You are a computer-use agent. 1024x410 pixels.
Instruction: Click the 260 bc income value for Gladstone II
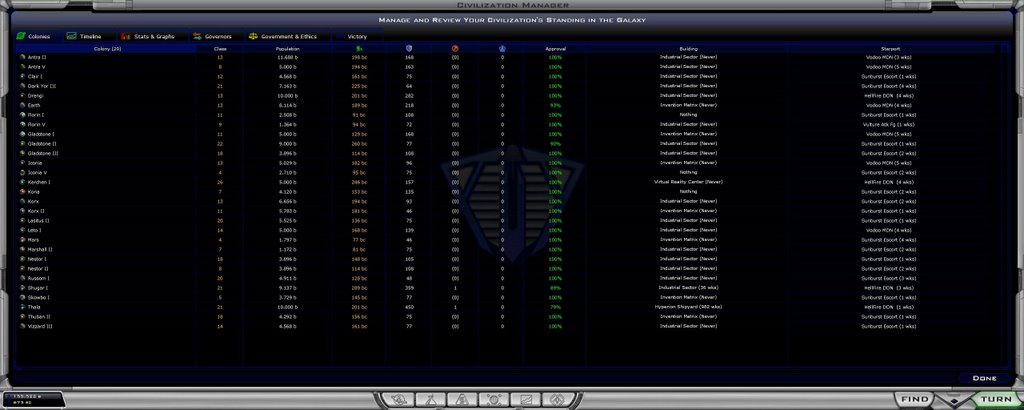point(357,144)
